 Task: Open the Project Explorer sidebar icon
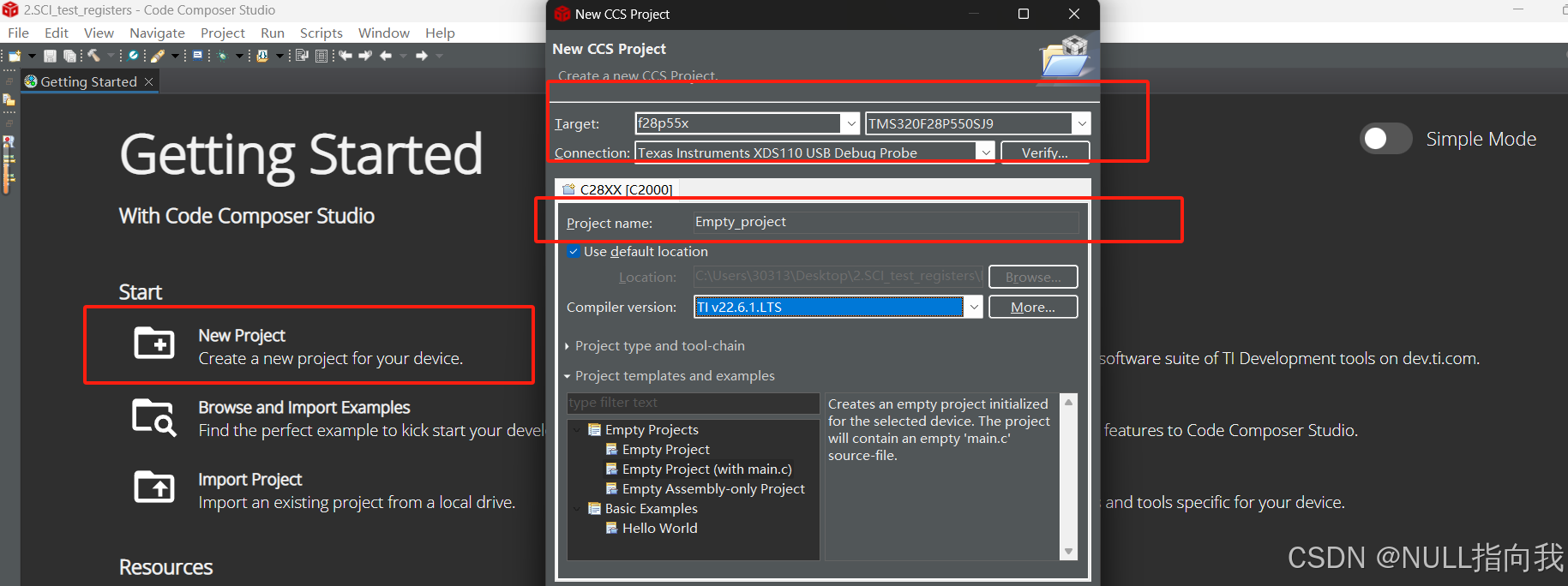(x=9, y=99)
